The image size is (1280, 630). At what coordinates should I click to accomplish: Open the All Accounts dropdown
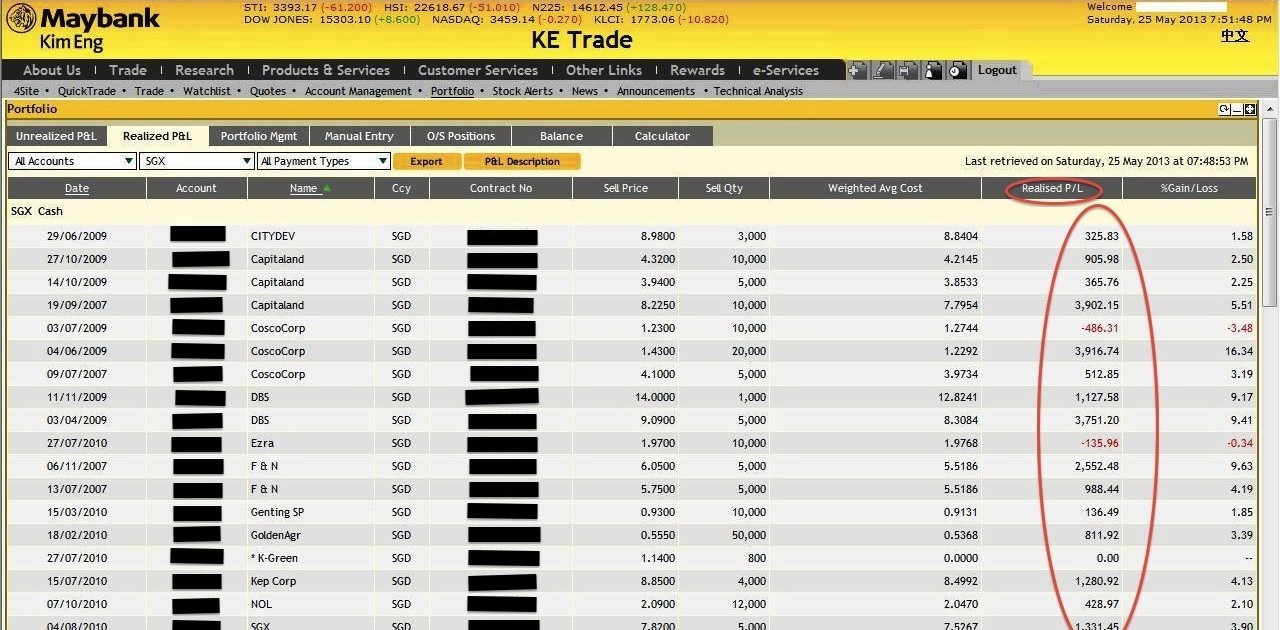[72, 161]
